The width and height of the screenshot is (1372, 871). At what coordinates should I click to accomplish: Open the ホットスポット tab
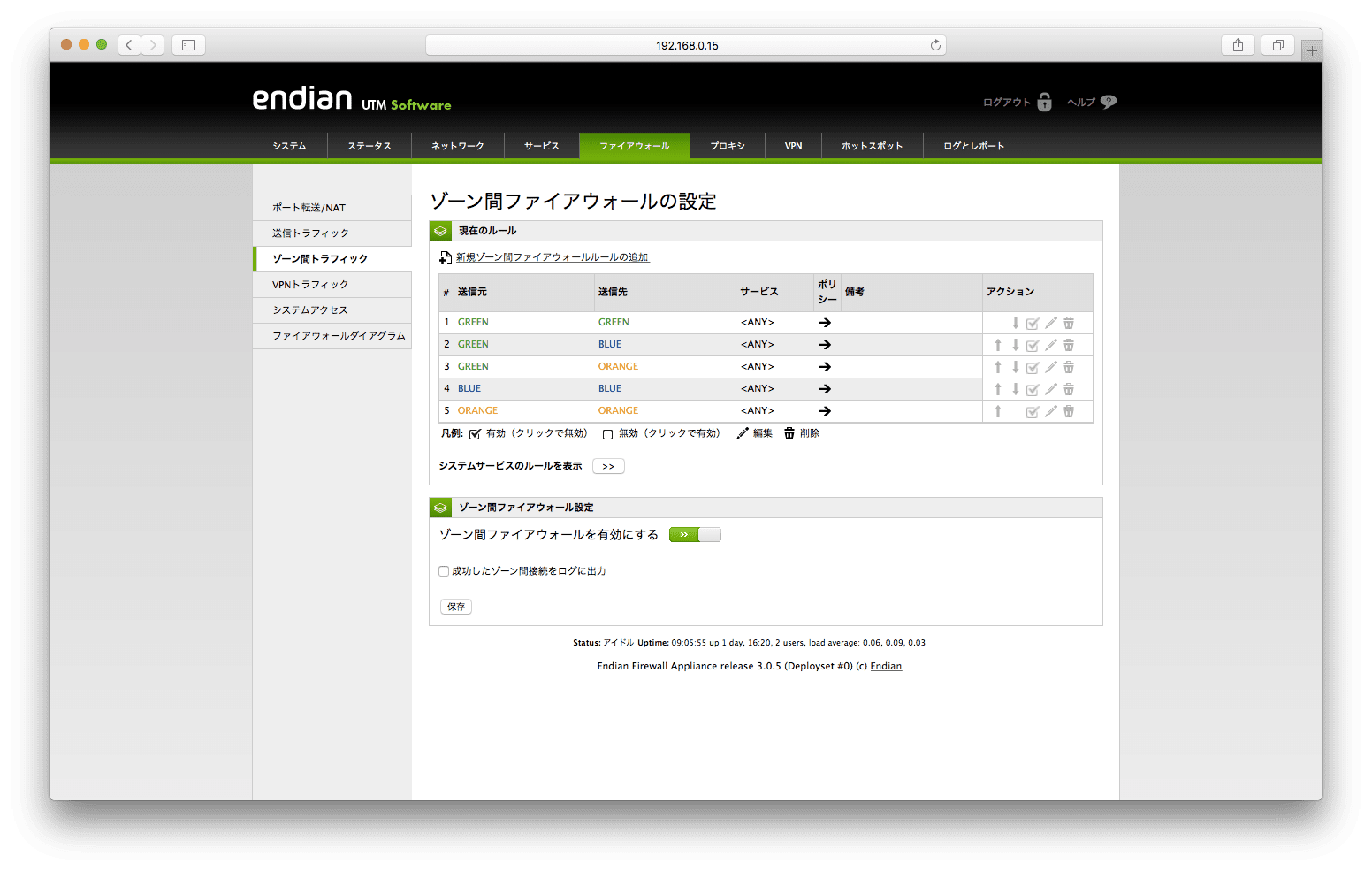(873, 146)
